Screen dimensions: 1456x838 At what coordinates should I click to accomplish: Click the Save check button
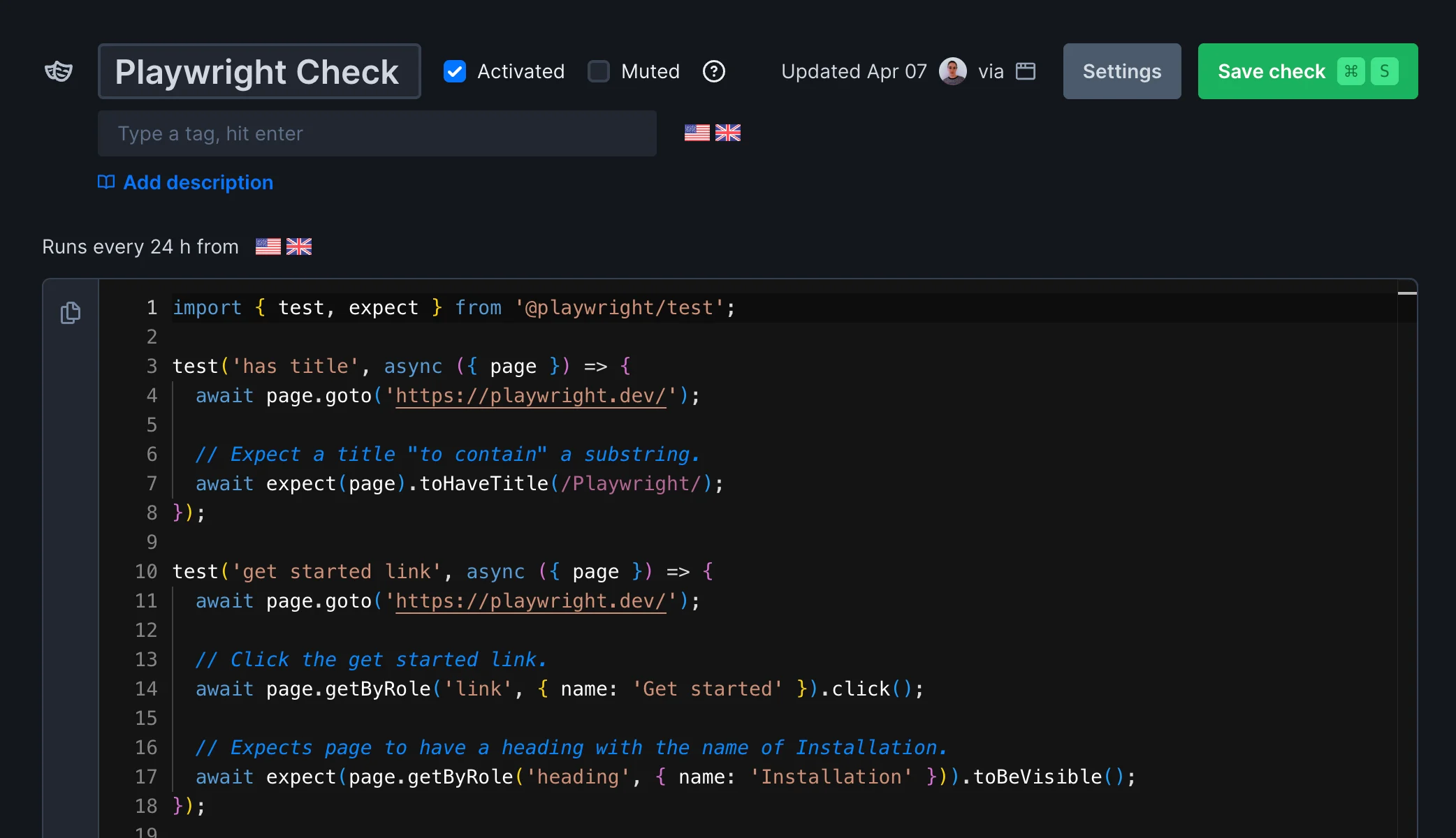tap(1308, 71)
